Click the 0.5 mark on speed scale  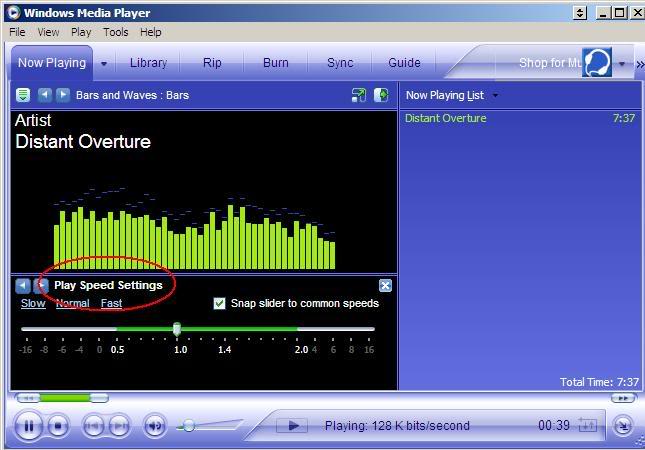tap(117, 350)
